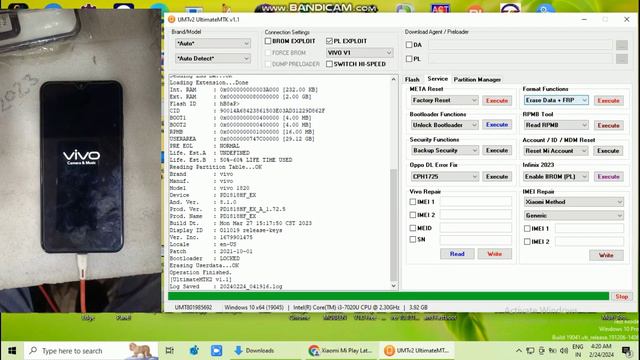Click the browse button for the PL file
This screenshot has height=360, width=640.
622,59
